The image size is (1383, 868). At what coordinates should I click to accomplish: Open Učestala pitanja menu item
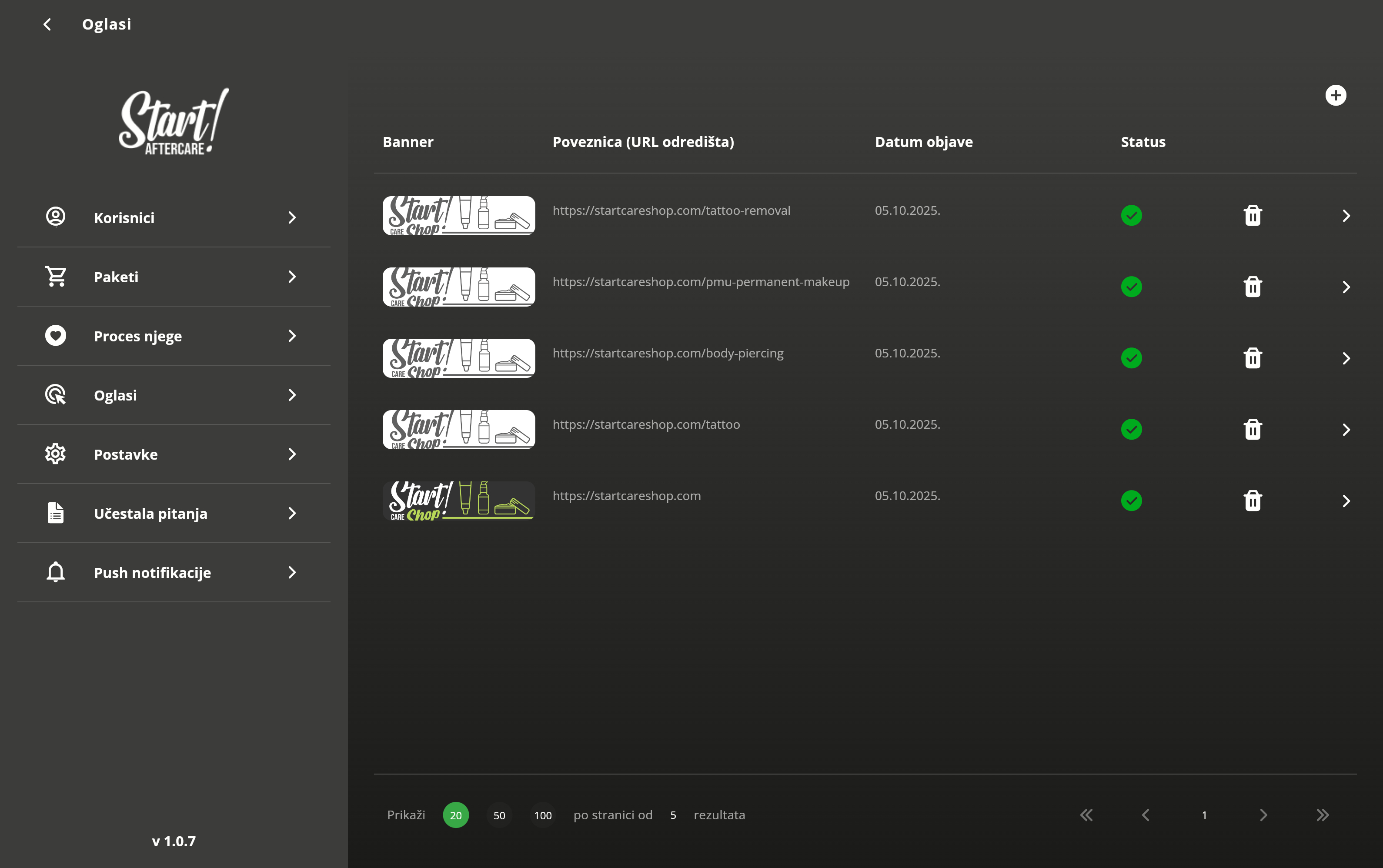(150, 513)
